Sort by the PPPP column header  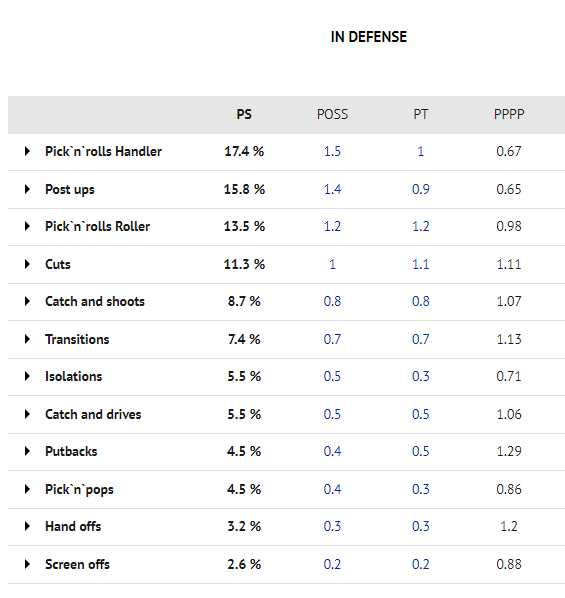click(509, 114)
